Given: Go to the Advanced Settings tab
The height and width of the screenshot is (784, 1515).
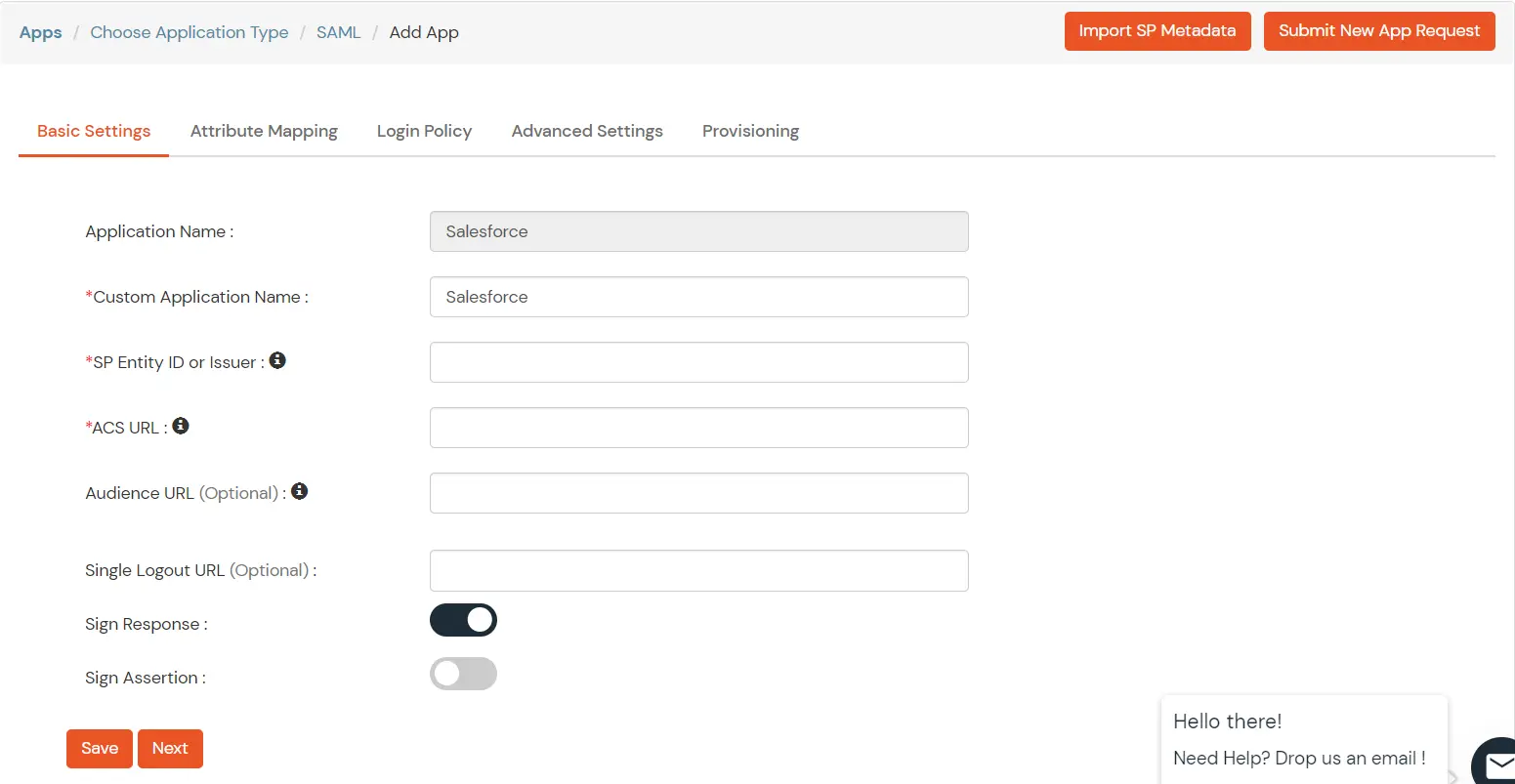Looking at the screenshot, I should pyautogui.click(x=587, y=131).
